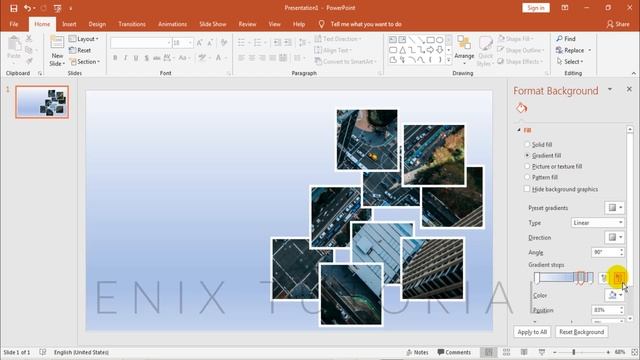
Task: Select the Right Arrow shape in gallery
Action: (430, 50)
